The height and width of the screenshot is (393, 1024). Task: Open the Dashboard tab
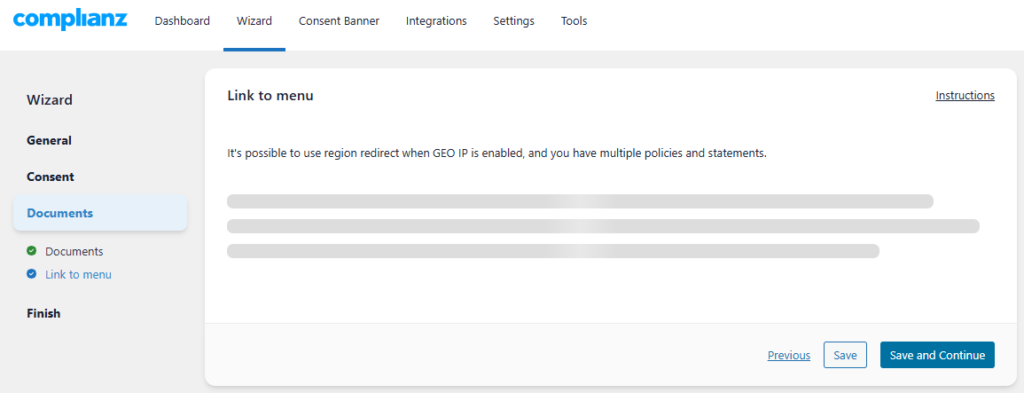(182, 21)
